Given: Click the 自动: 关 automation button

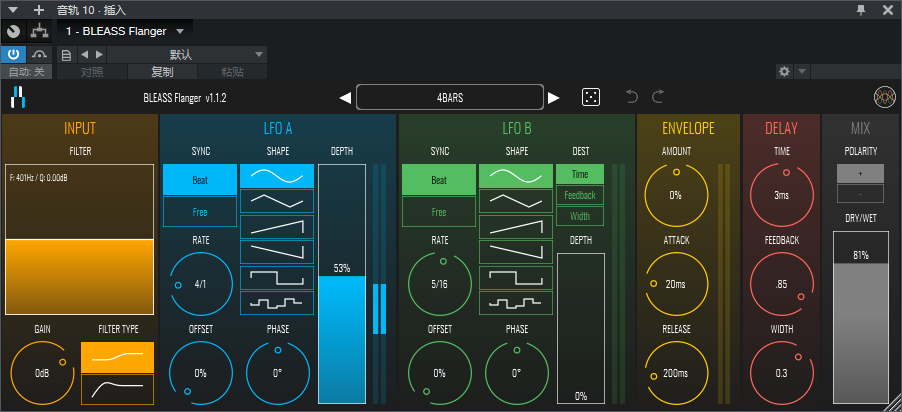Looking at the screenshot, I should click(26, 72).
